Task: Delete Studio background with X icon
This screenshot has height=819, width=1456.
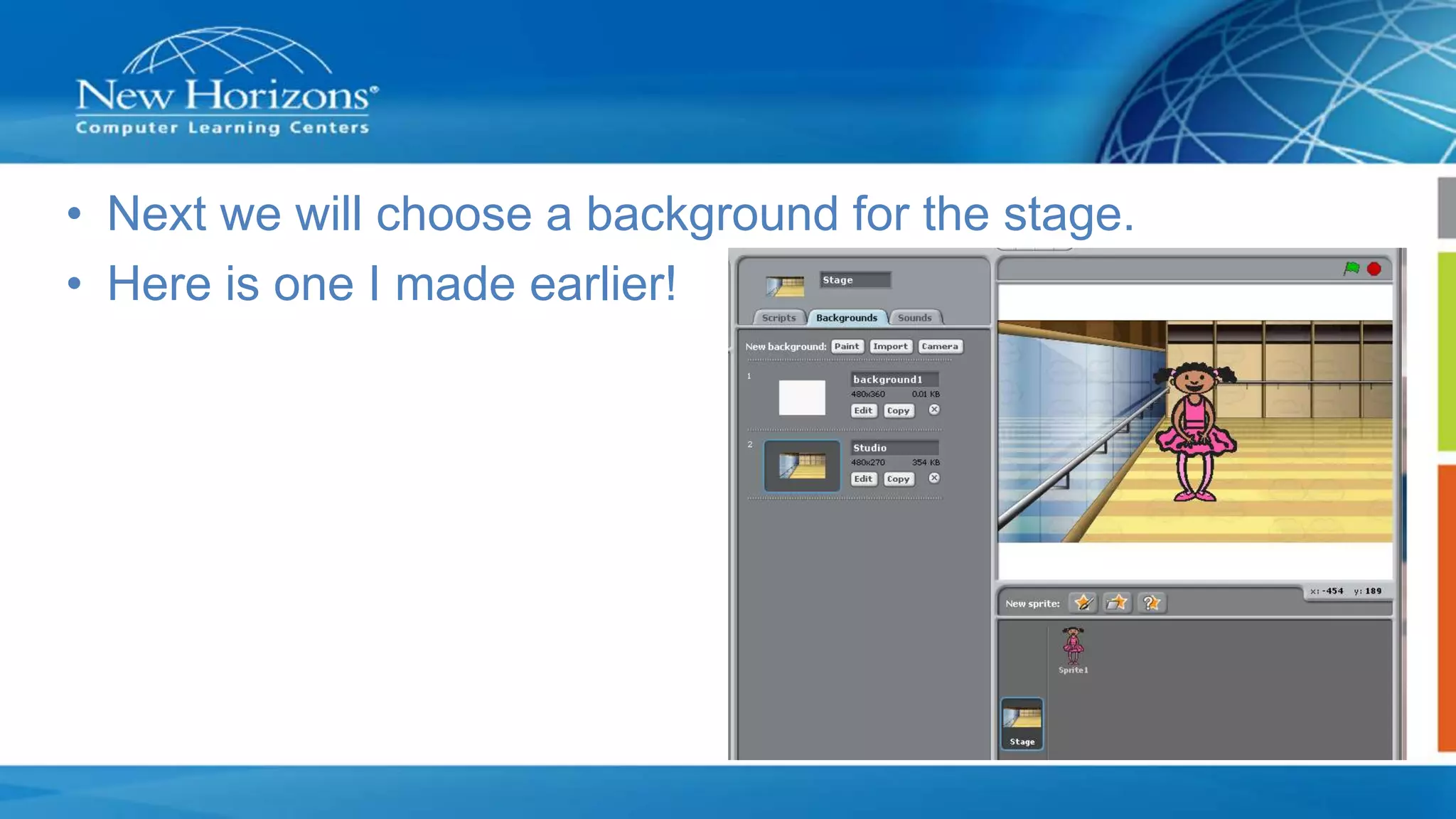Action: tap(934, 478)
